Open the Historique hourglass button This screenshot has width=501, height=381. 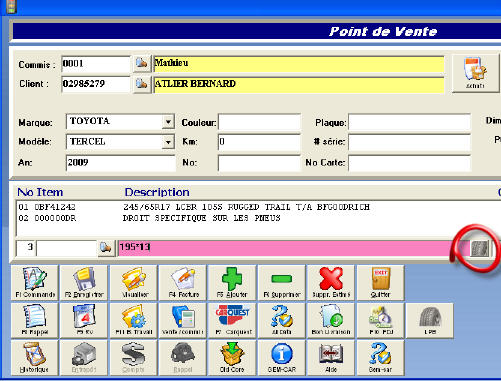pos(35,358)
